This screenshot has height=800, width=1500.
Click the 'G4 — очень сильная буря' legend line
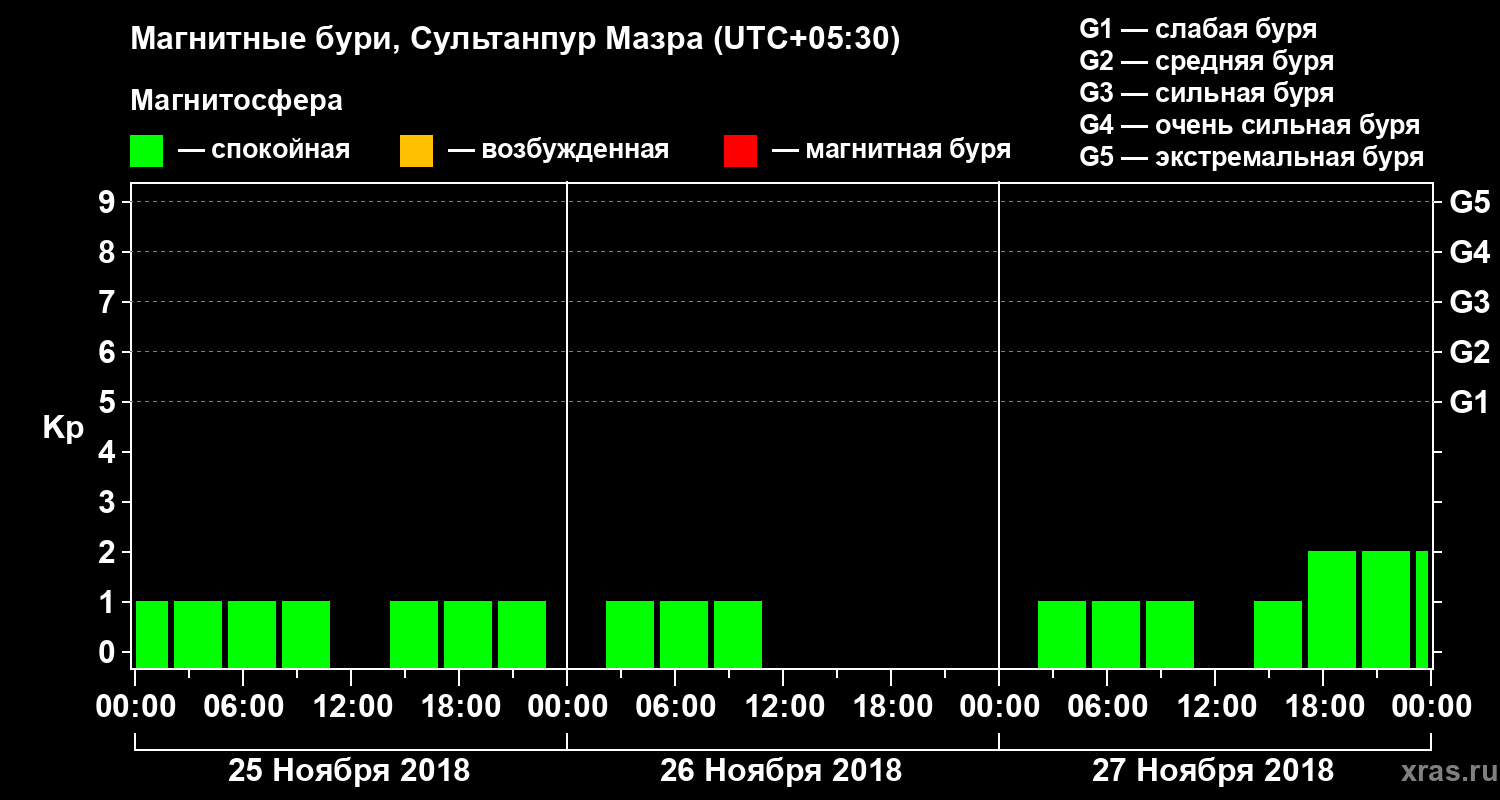click(x=1250, y=125)
